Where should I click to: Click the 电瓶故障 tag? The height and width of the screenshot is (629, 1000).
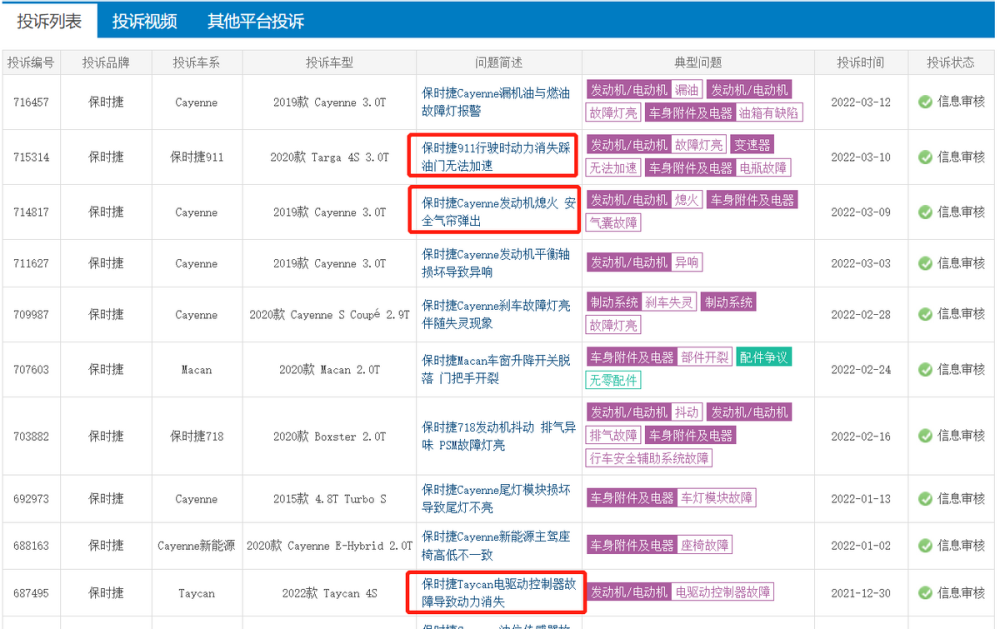pyautogui.click(x=763, y=168)
